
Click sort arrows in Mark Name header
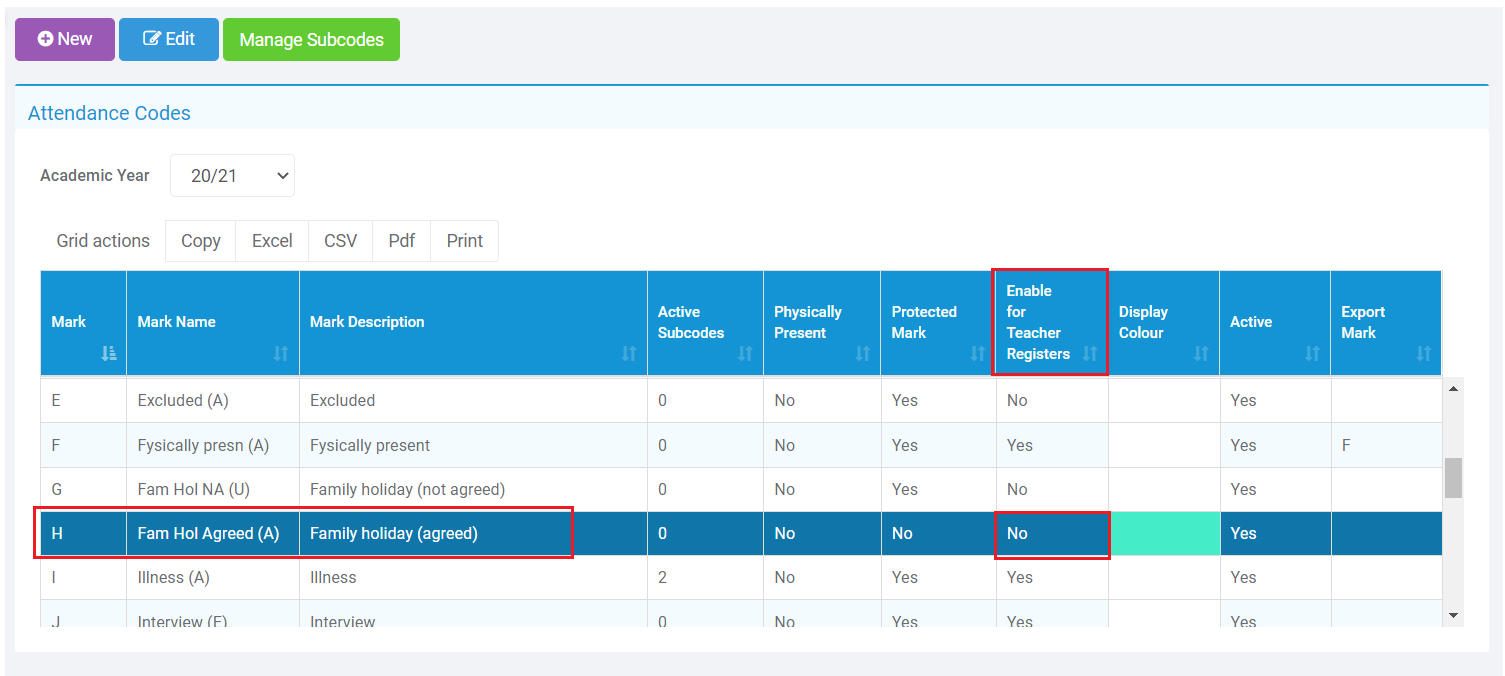coord(281,353)
